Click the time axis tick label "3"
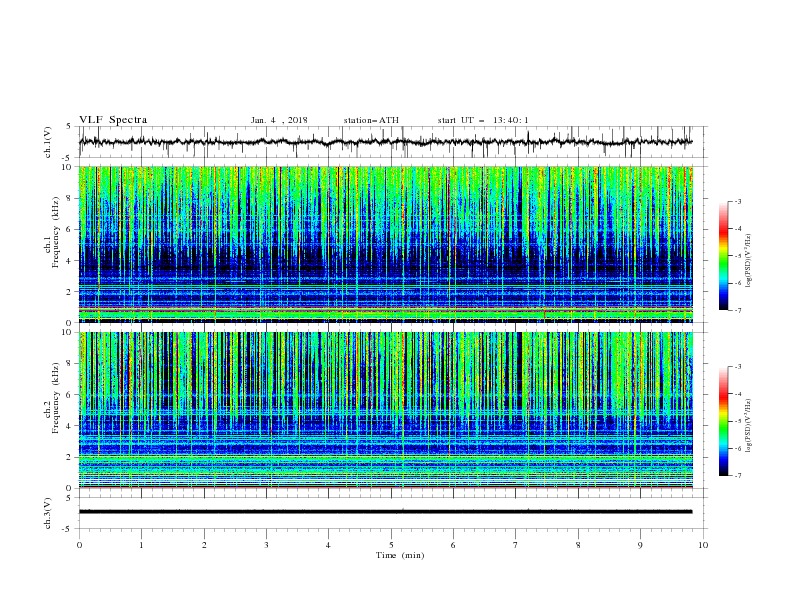Image resolution: width=792 pixels, height=612 pixels. (266, 545)
